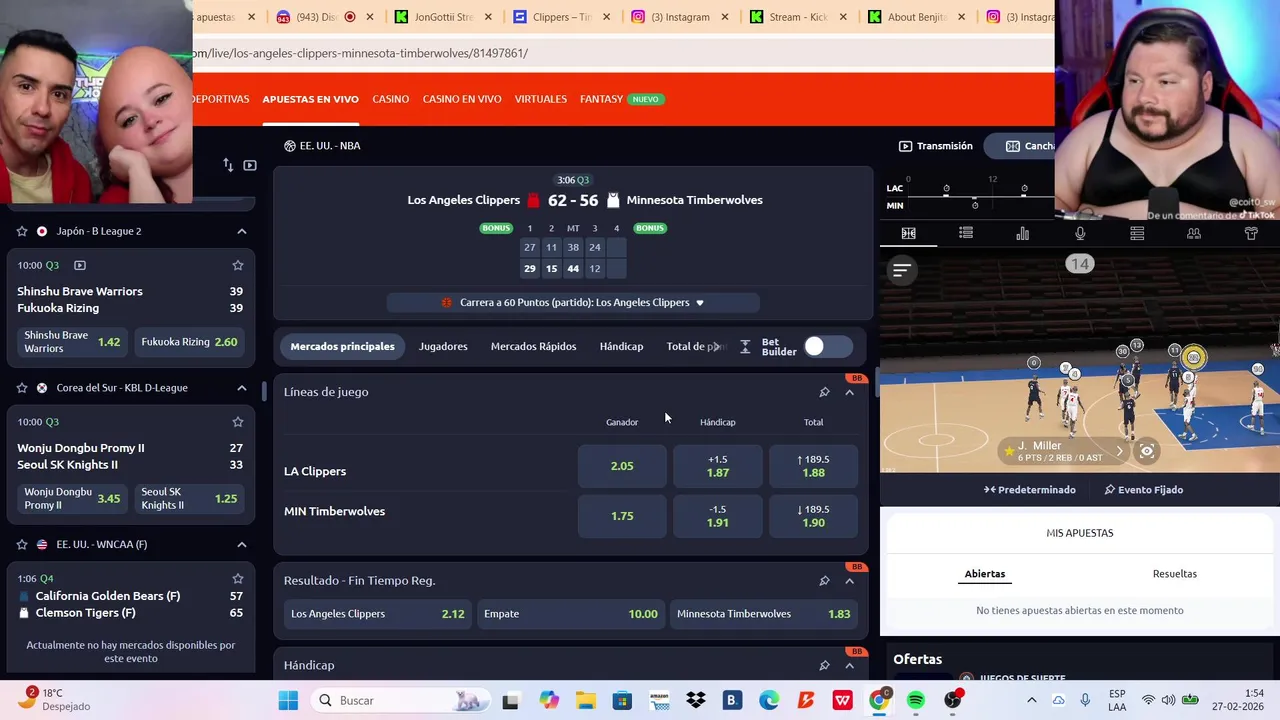
Task: Star the Wonju Dongbu Promy II match
Action: tap(238, 422)
